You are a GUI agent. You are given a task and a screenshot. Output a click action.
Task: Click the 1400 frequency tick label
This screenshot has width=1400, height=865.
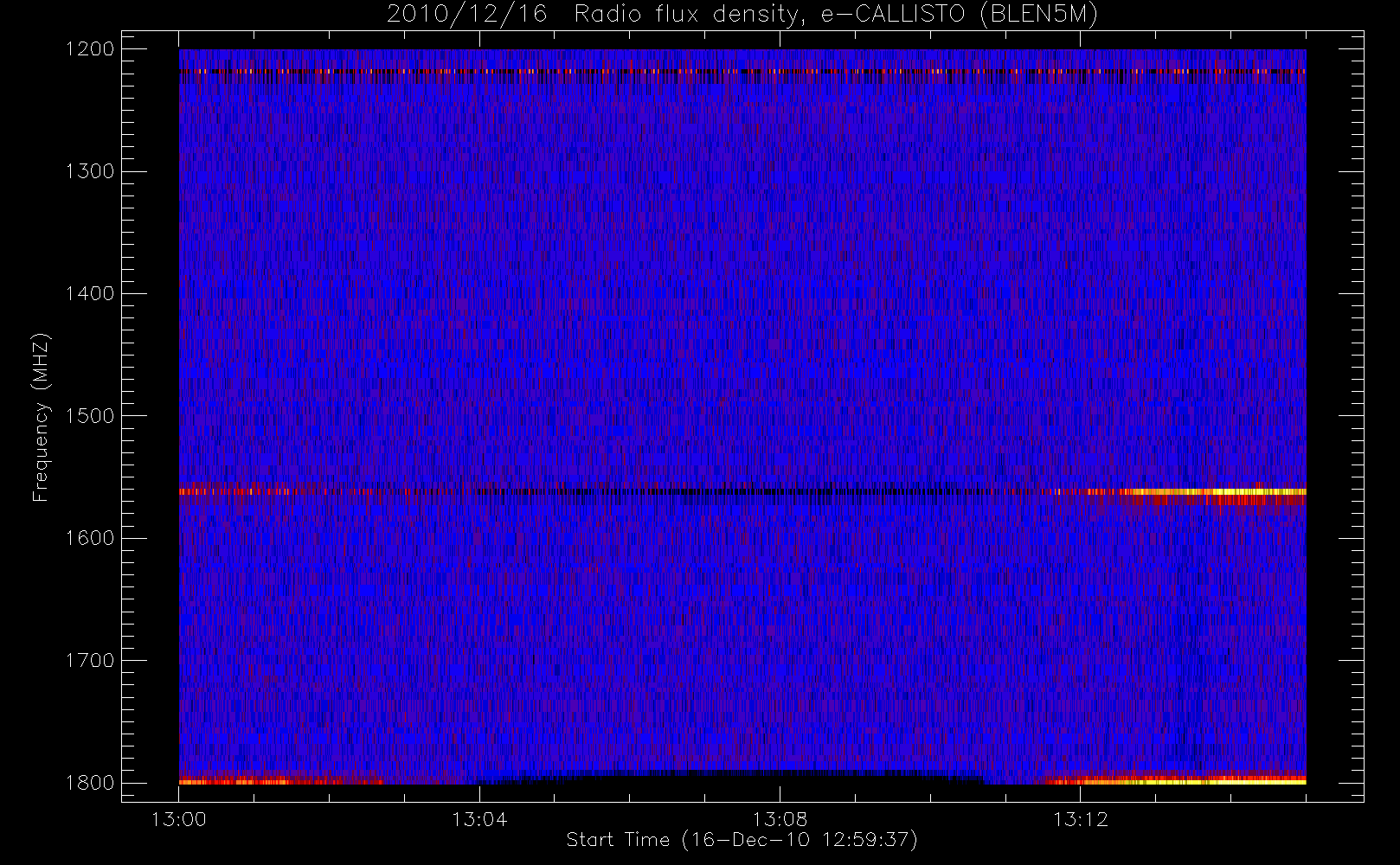click(90, 293)
